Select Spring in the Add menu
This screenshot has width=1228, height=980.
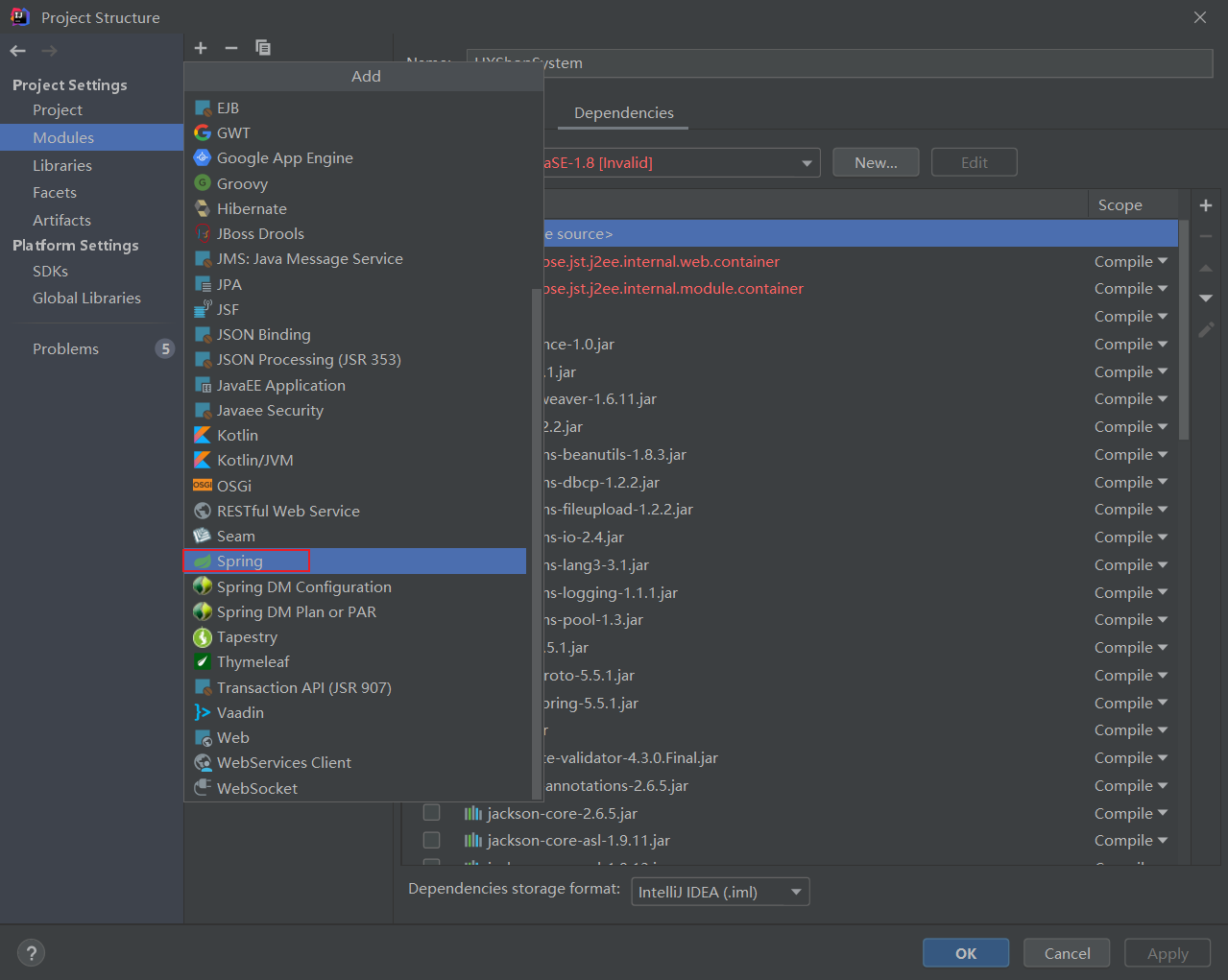point(354,561)
